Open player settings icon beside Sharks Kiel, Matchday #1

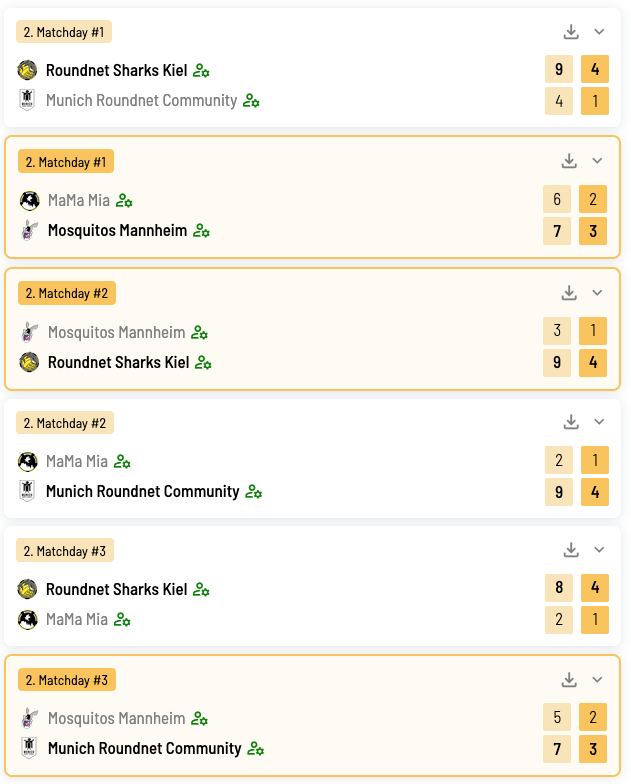click(201, 71)
